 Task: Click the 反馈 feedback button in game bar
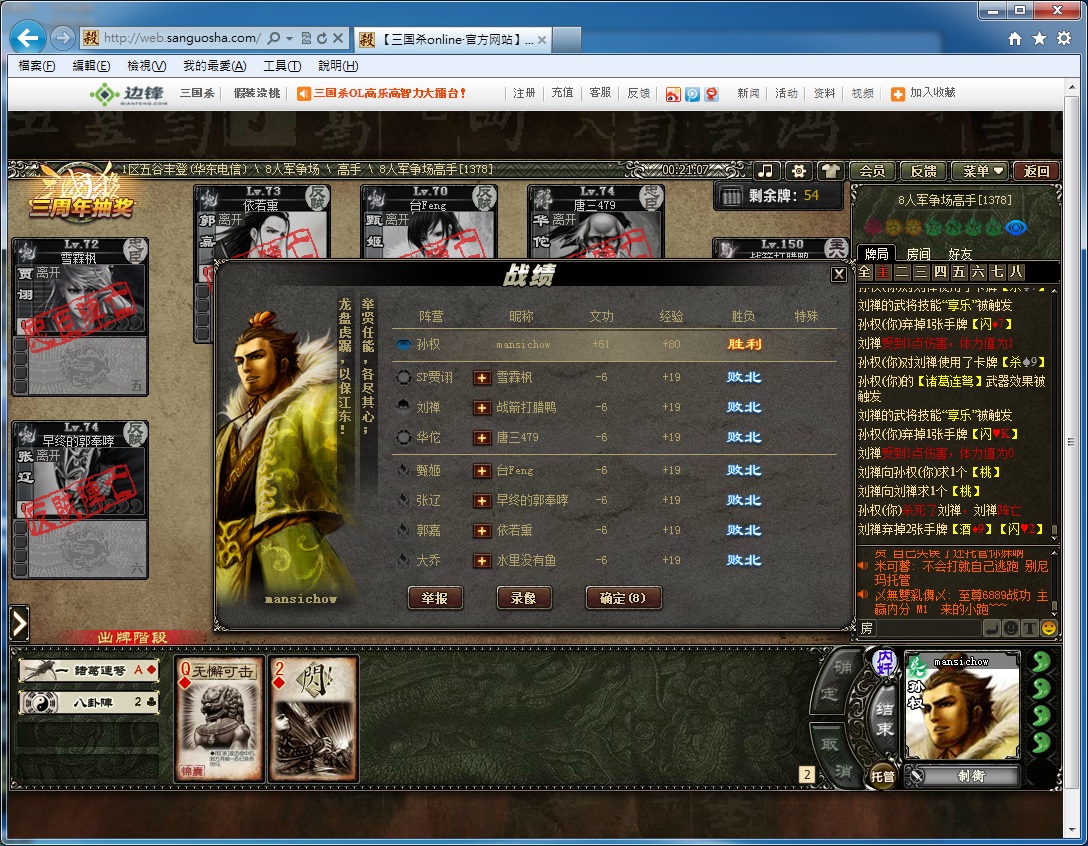924,171
